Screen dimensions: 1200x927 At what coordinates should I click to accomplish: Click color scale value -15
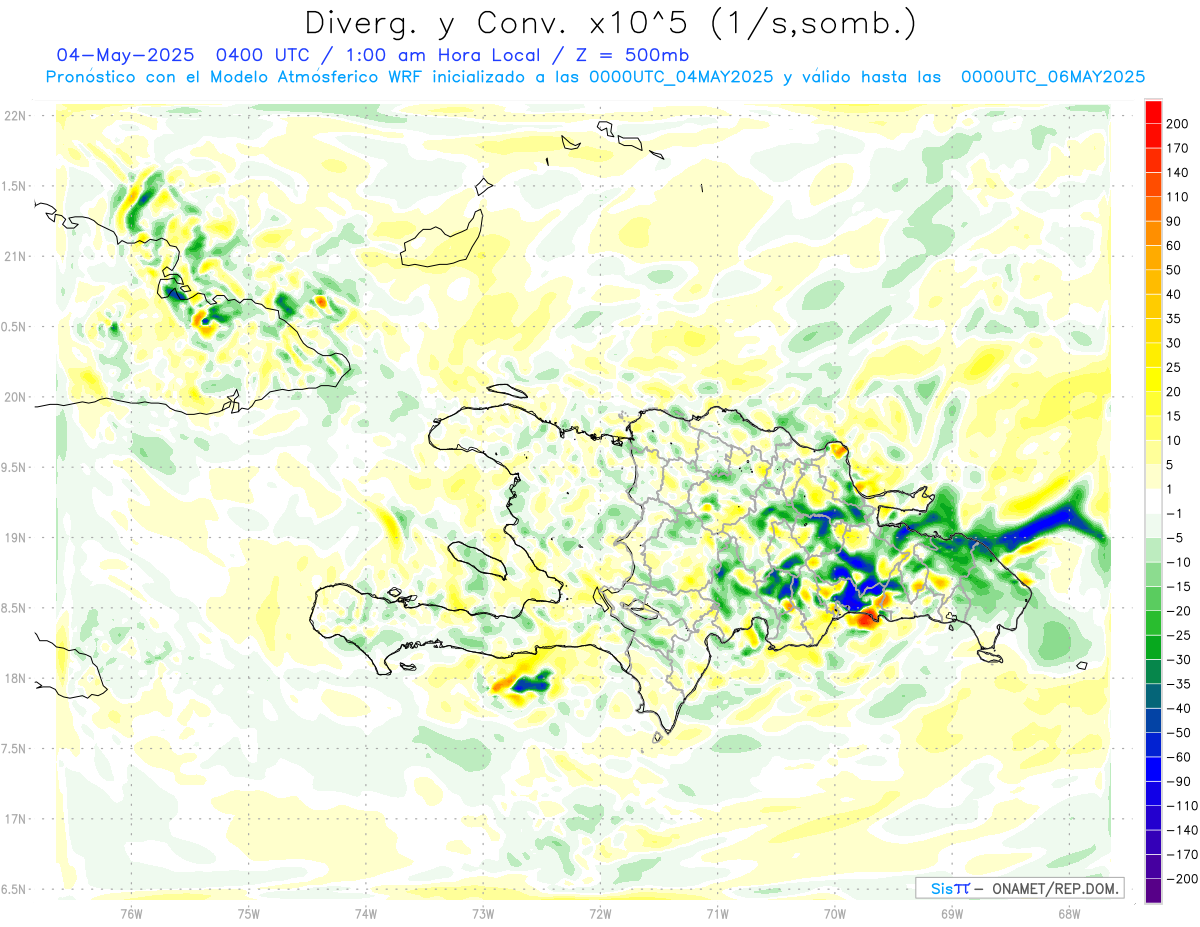coord(1177,587)
